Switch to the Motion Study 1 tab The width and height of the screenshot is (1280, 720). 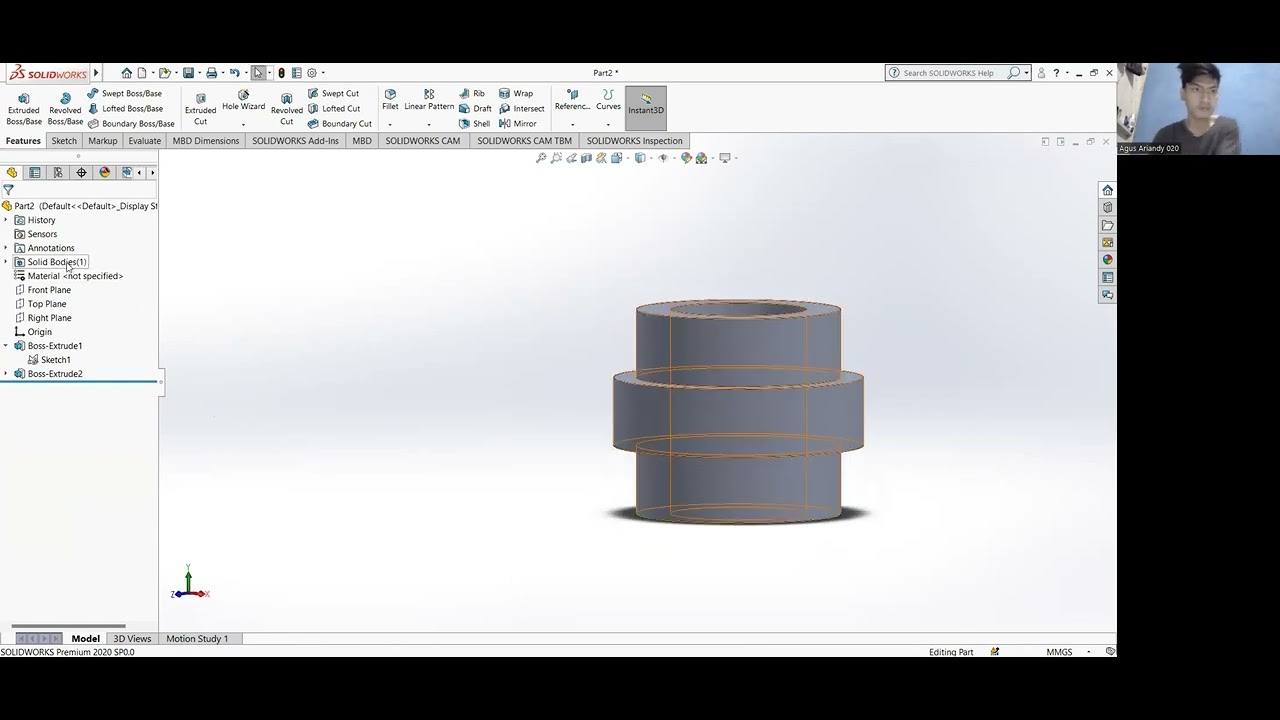(197, 639)
